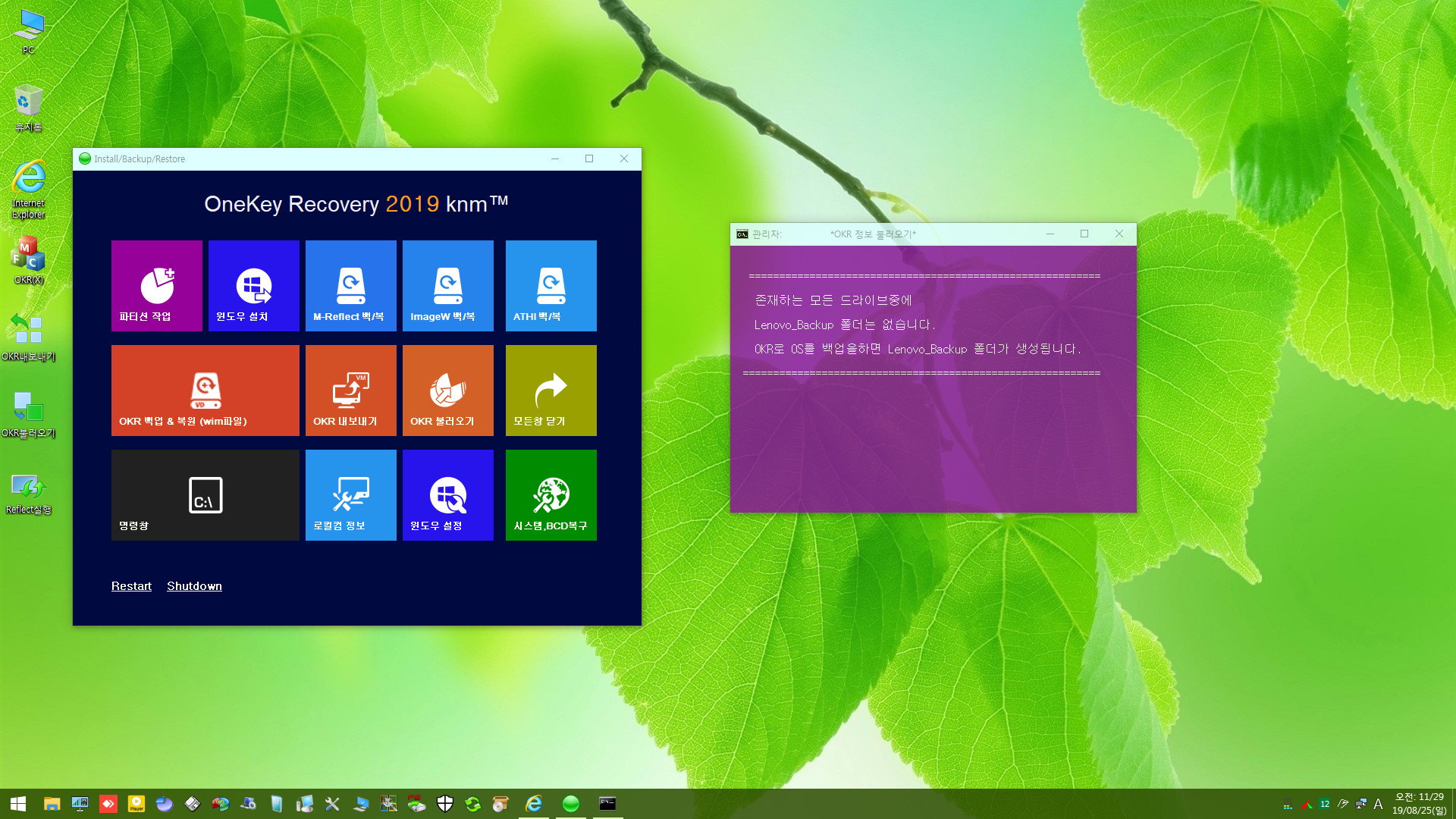1456x819 pixels.
Task: Select the OKR(X) desktop shortcut
Action: pos(29,260)
